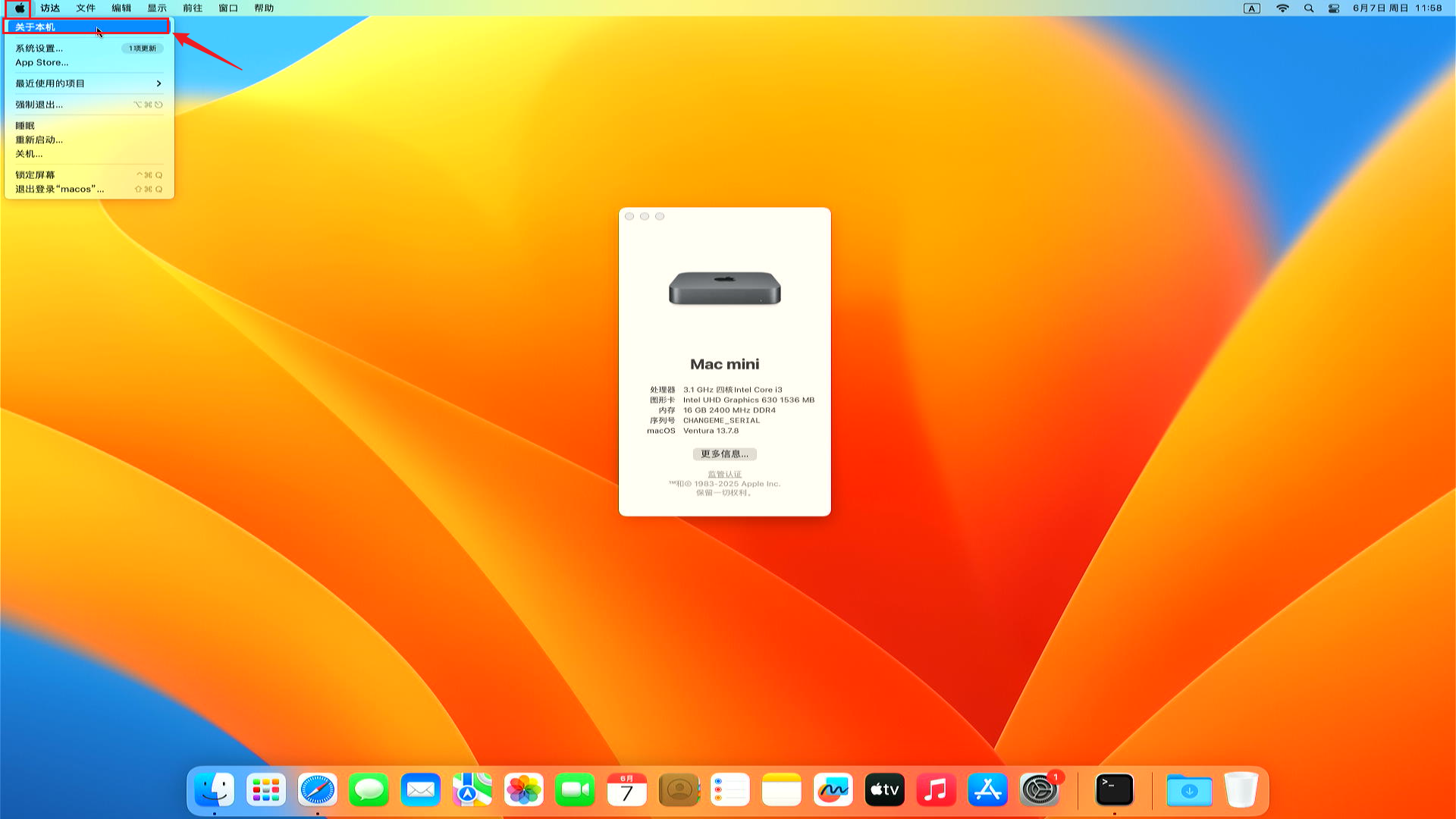Launch Maps from the Dock
This screenshot has height=819, width=1456.
point(472,790)
